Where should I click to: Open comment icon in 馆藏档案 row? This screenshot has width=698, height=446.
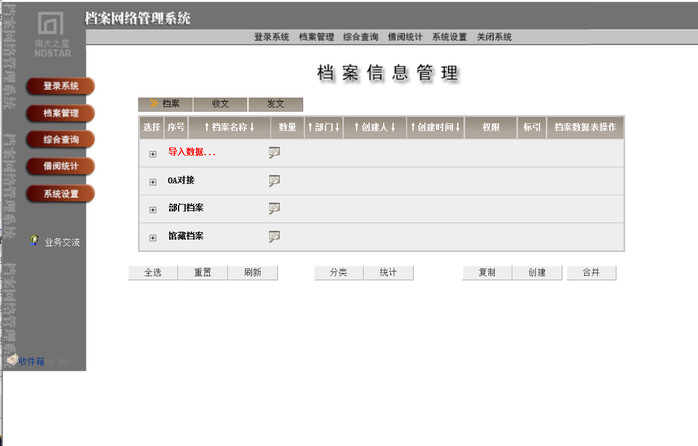click(274, 236)
